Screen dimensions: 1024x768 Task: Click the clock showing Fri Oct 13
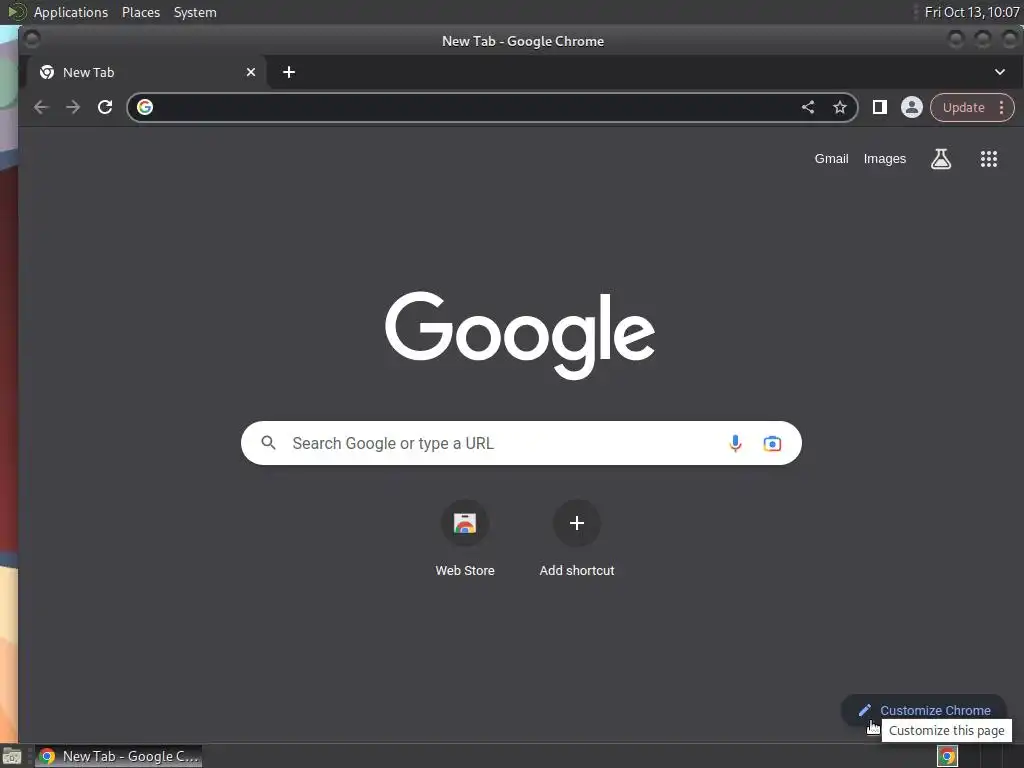point(972,12)
